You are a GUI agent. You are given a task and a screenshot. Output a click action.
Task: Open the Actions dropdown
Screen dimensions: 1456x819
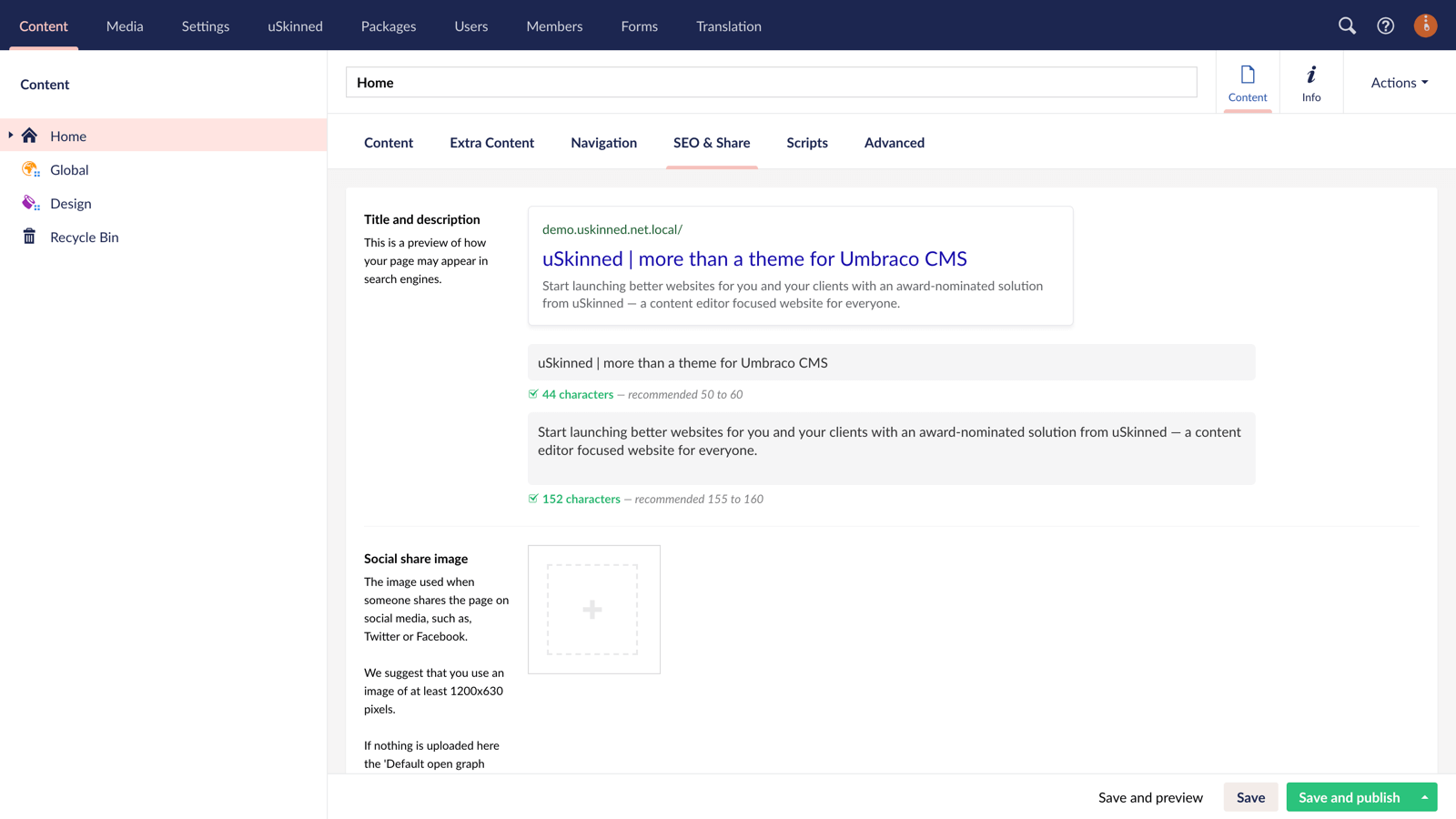(x=1398, y=82)
